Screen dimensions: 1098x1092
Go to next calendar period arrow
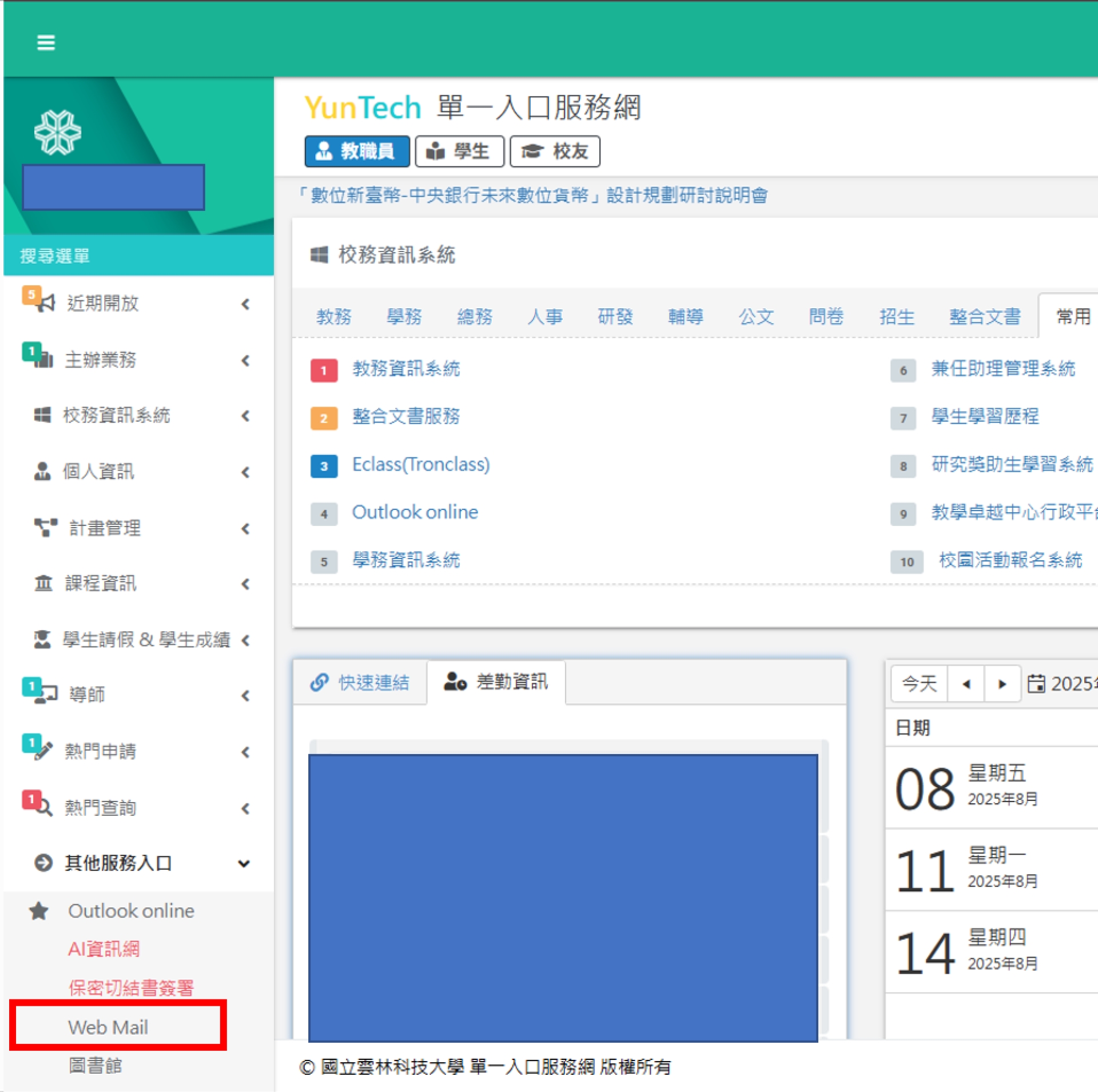[1002, 684]
